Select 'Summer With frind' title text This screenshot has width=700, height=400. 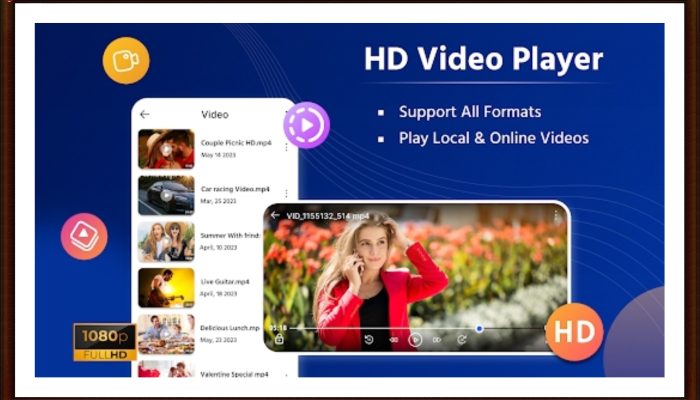[x=230, y=235]
